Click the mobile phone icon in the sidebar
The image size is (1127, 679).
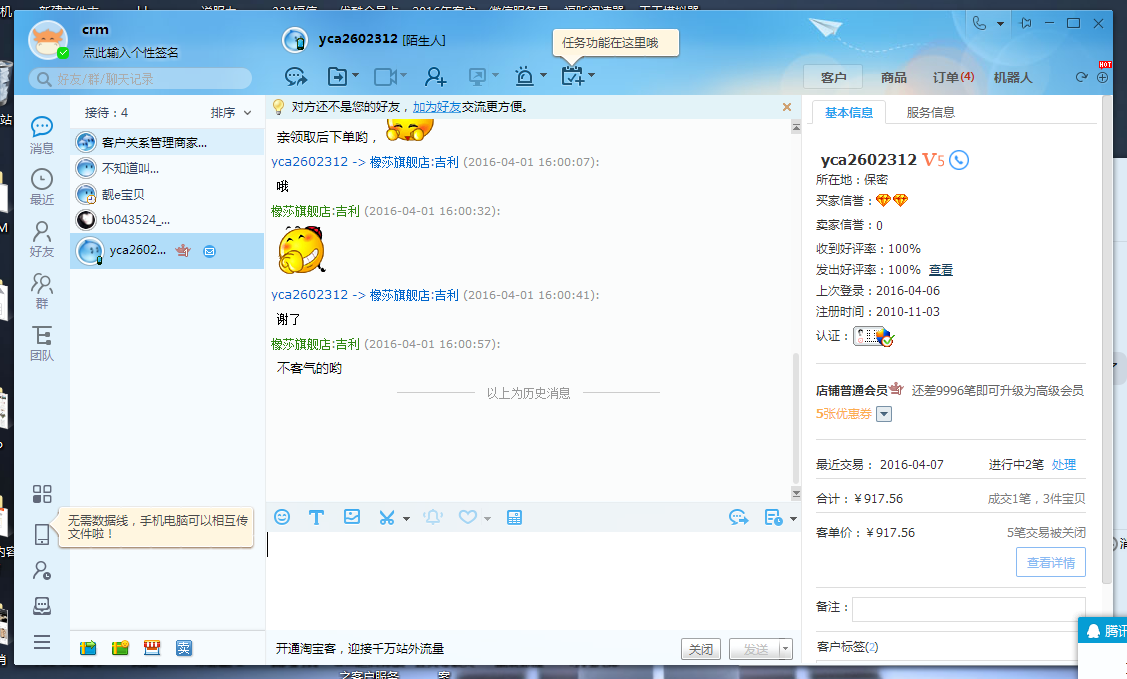[x=42, y=534]
